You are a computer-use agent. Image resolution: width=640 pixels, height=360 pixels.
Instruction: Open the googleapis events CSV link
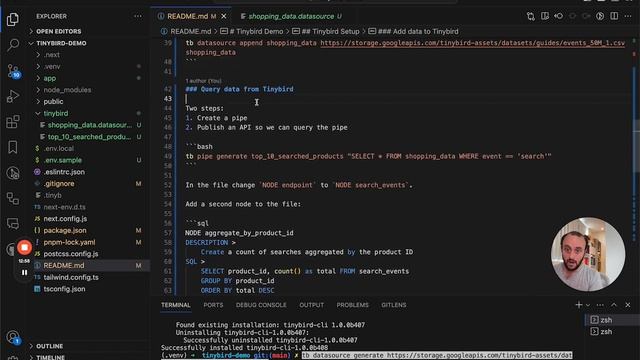coord(472,43)
